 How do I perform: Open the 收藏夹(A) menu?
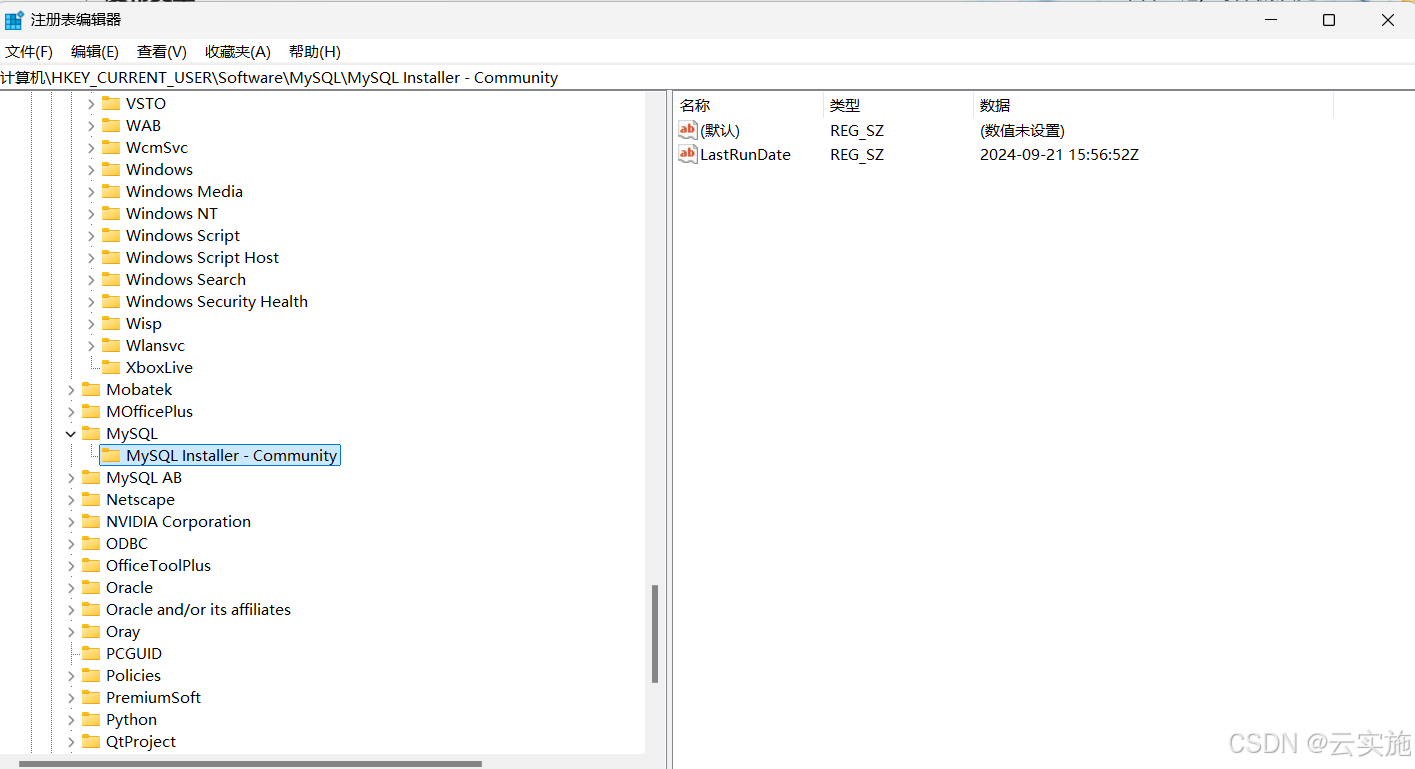tap(238, 52)
